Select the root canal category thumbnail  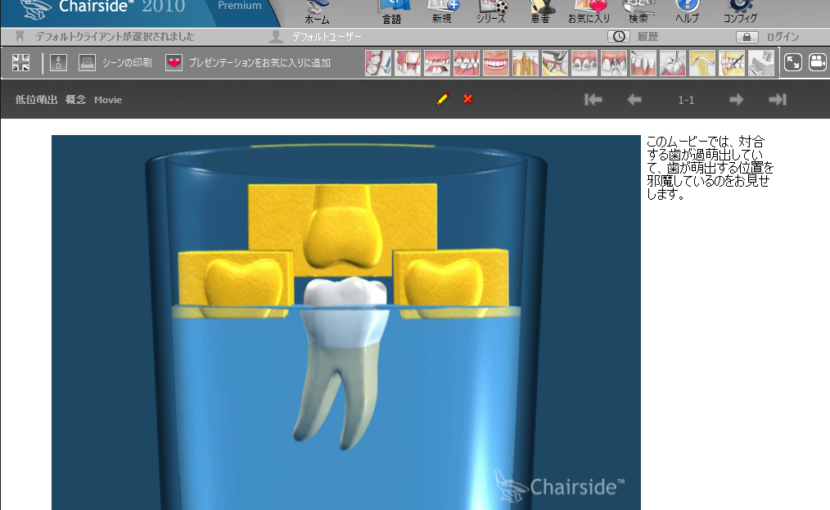(x=525, y=63)
